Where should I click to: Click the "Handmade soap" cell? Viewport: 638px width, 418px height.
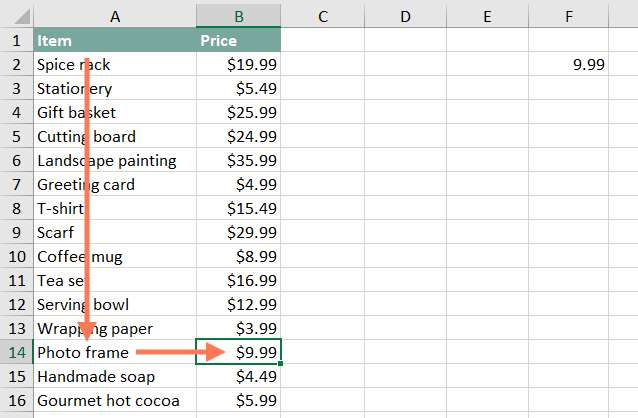point(92,376)
